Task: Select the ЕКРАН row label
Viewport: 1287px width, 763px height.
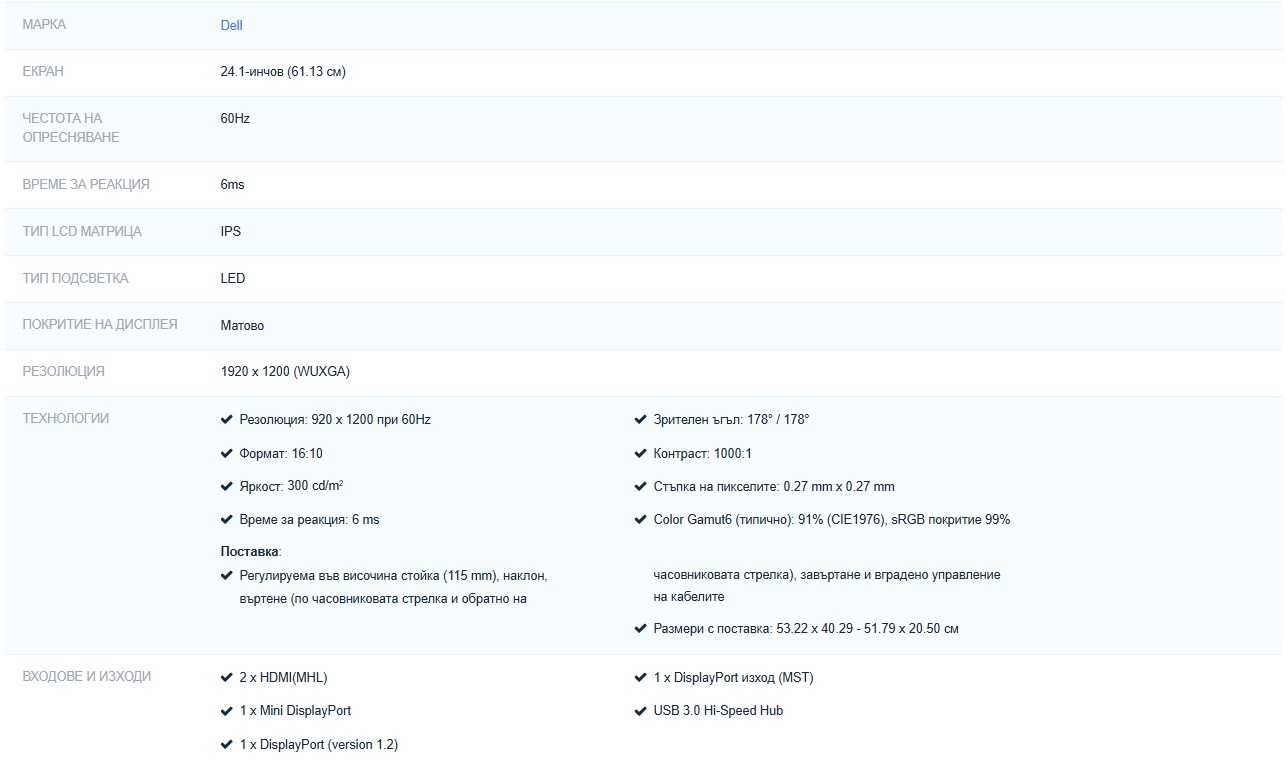Action: 43,71
